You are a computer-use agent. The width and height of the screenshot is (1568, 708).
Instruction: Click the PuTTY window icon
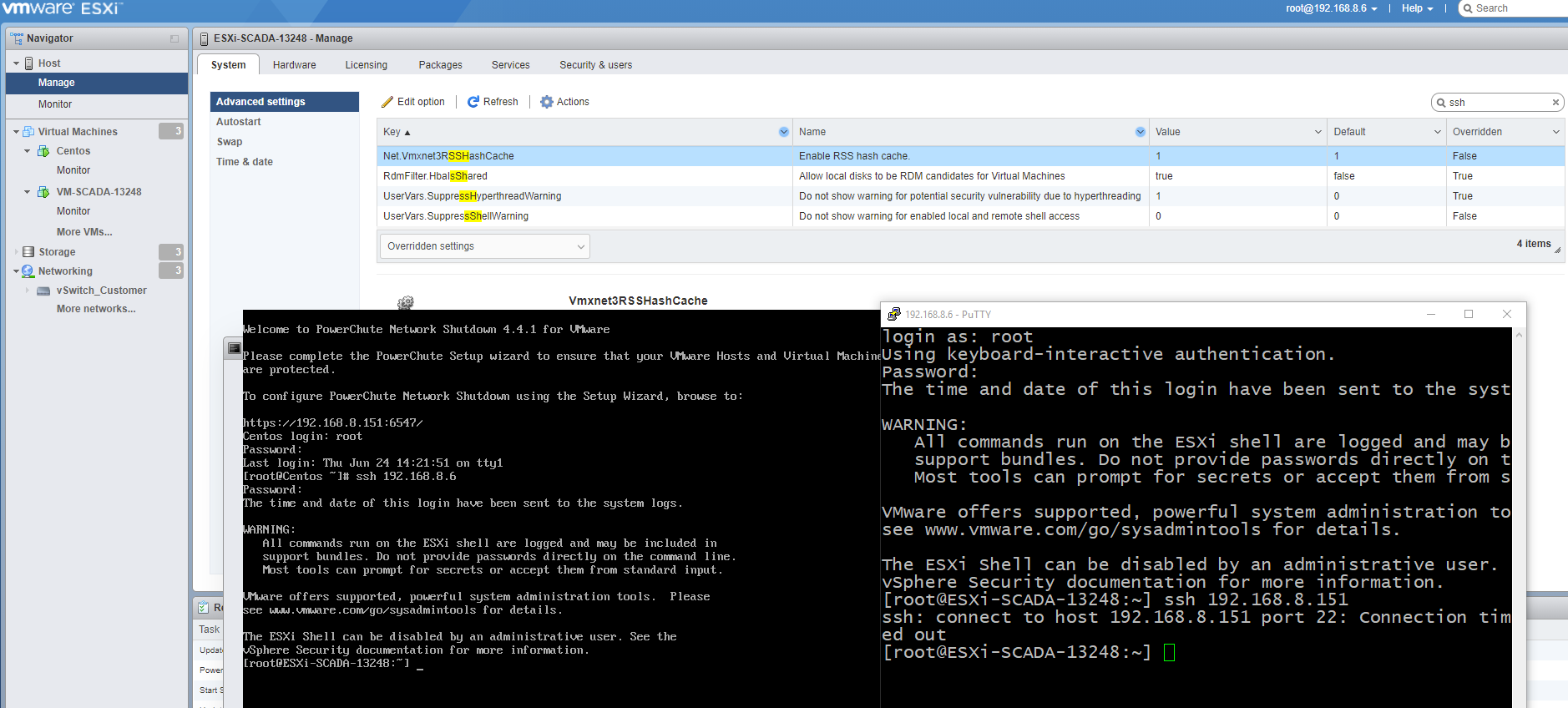[893, 314]
